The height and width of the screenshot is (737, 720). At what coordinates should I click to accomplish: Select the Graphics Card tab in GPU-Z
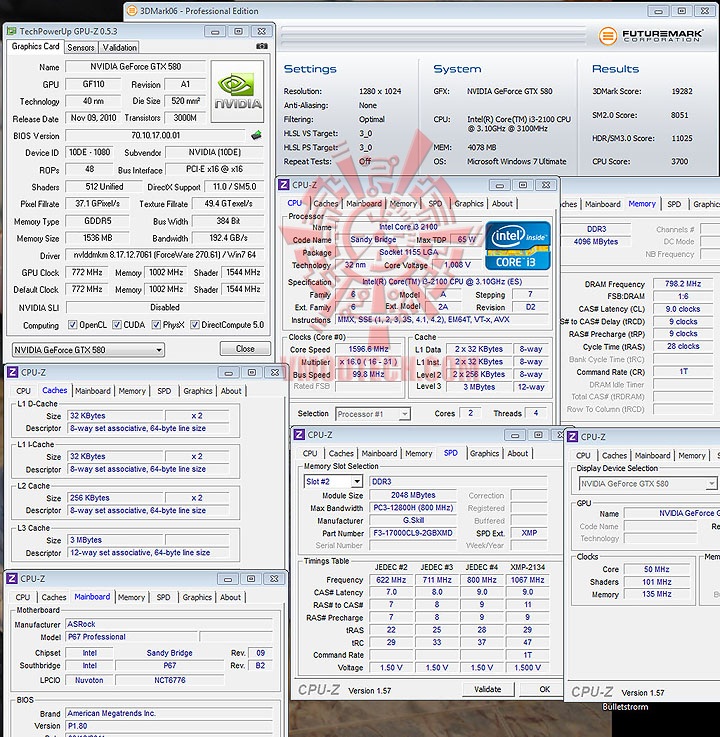point(35,46)
